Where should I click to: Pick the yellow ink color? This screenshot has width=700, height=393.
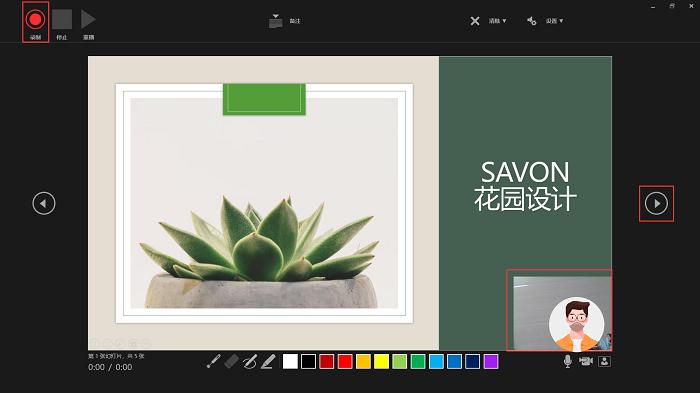click(382, 361)
